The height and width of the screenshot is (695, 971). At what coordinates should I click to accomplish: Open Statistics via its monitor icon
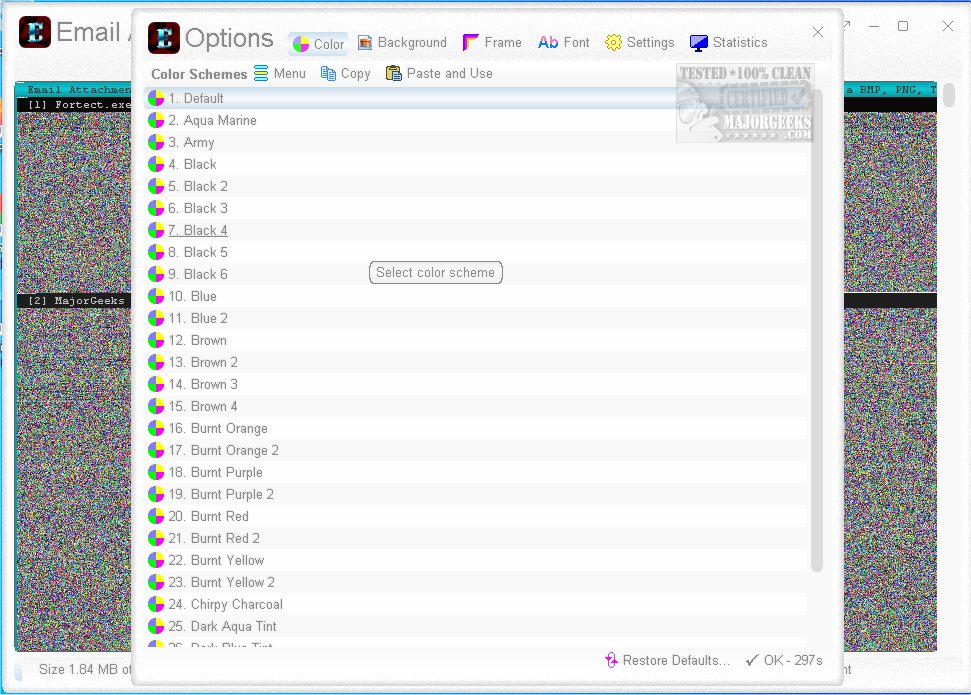697,42
